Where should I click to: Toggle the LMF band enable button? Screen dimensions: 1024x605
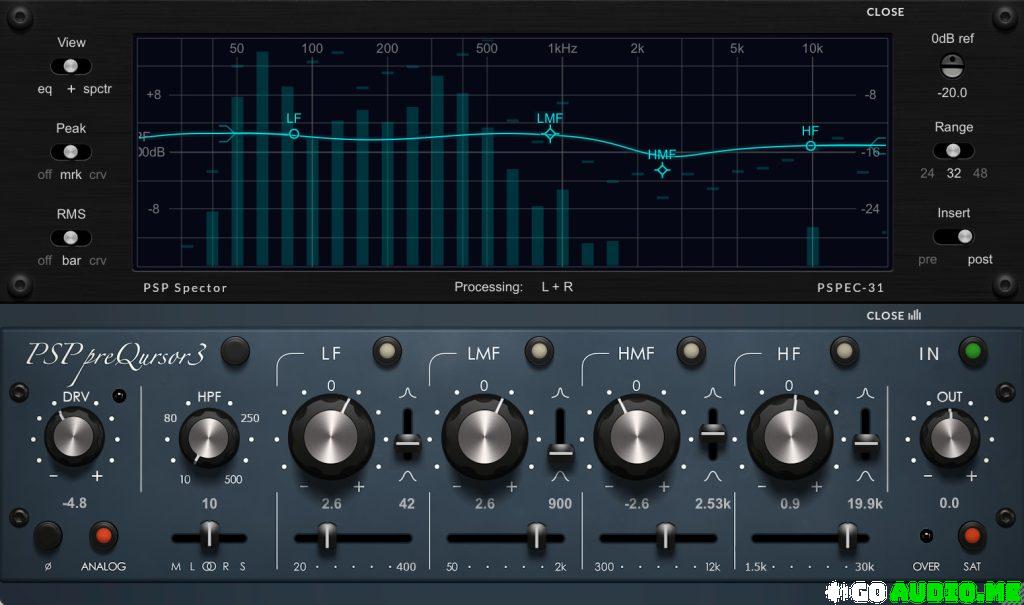point(539,352)
